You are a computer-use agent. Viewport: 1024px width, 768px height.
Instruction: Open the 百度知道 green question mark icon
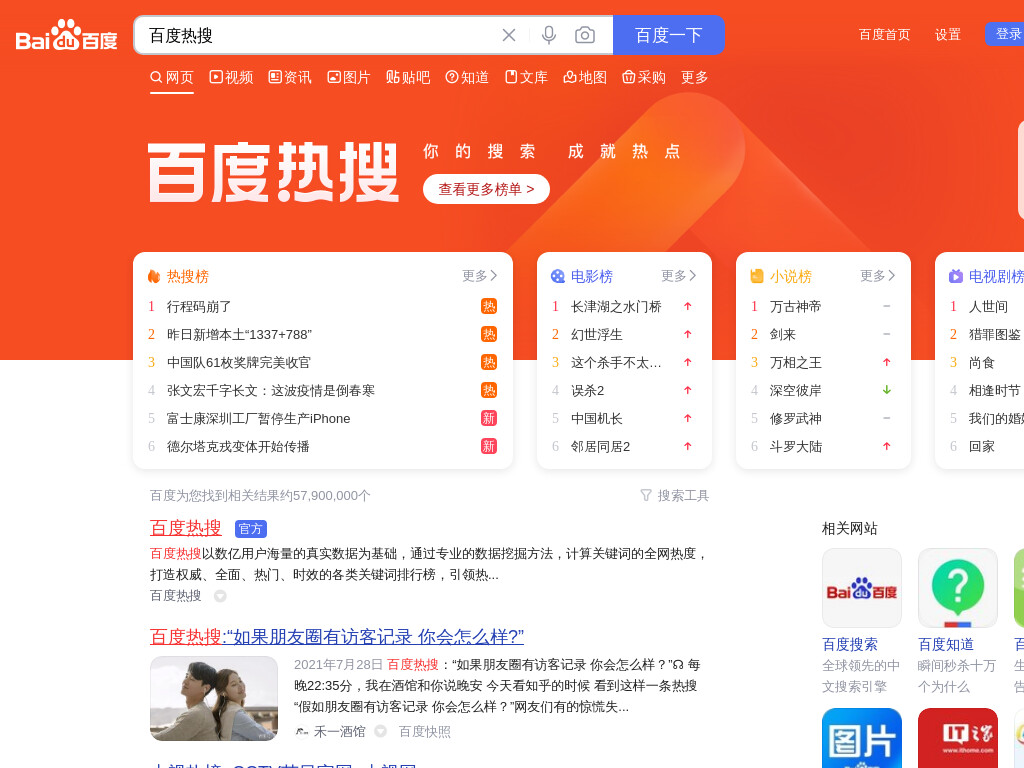957,588
